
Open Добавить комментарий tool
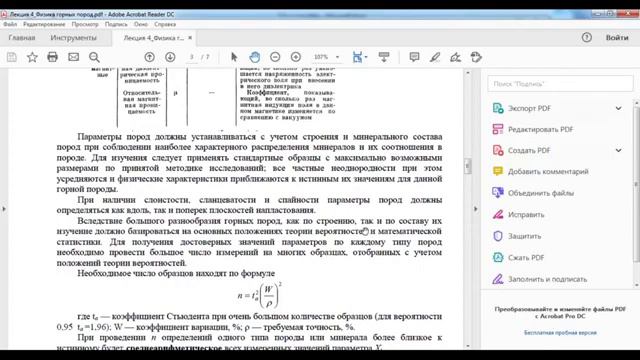[x=548, y=172]
